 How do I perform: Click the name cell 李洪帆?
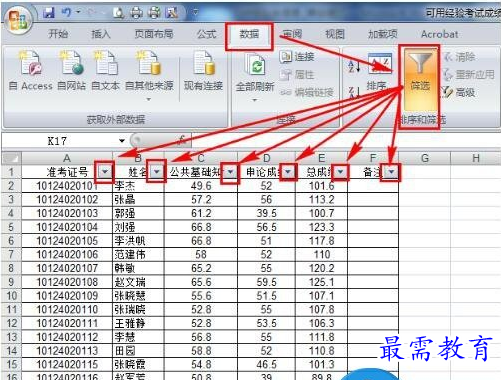click(138, 241)
